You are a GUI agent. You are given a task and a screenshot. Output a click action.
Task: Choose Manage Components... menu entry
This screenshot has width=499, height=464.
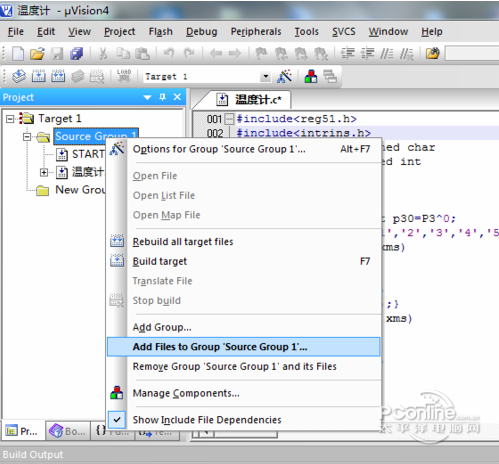point(244,393)
